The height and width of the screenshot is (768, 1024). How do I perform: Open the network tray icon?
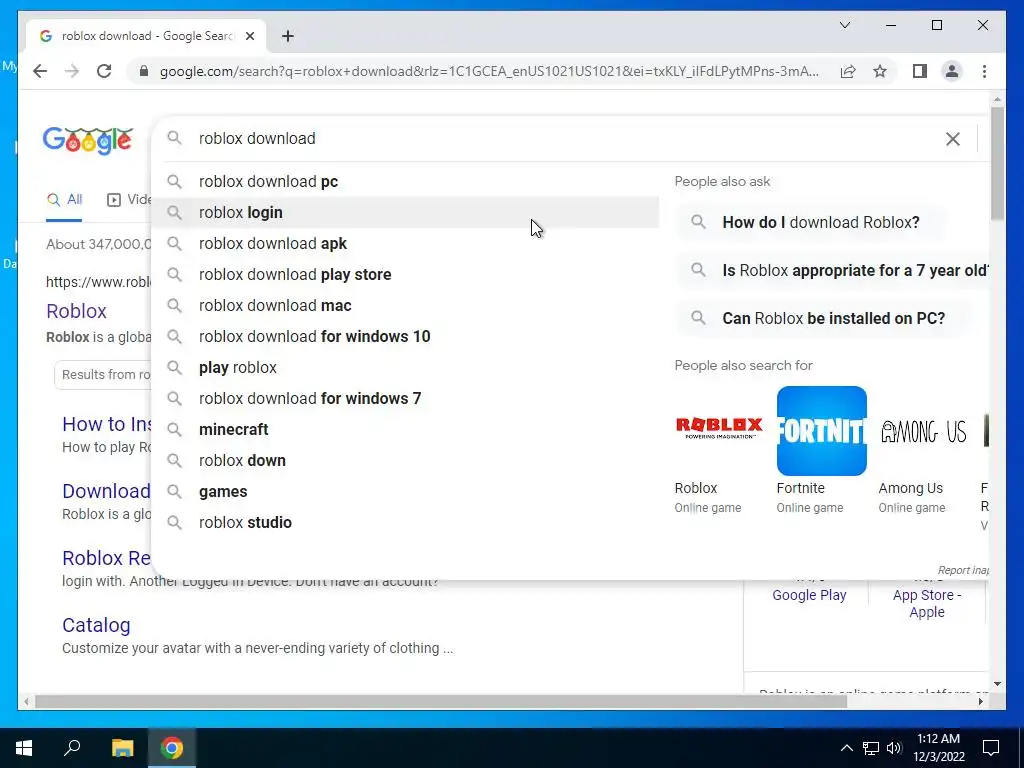click(871, 748)
